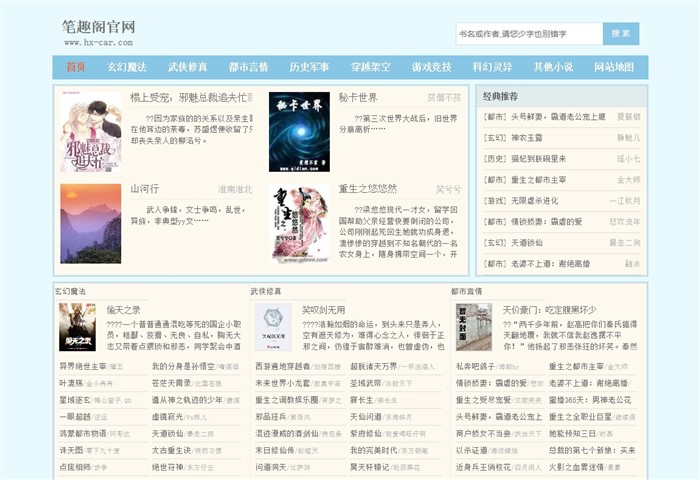Open the 玄幻魔法 nav tab
700x480 pixels.
(x=127, y=67)
